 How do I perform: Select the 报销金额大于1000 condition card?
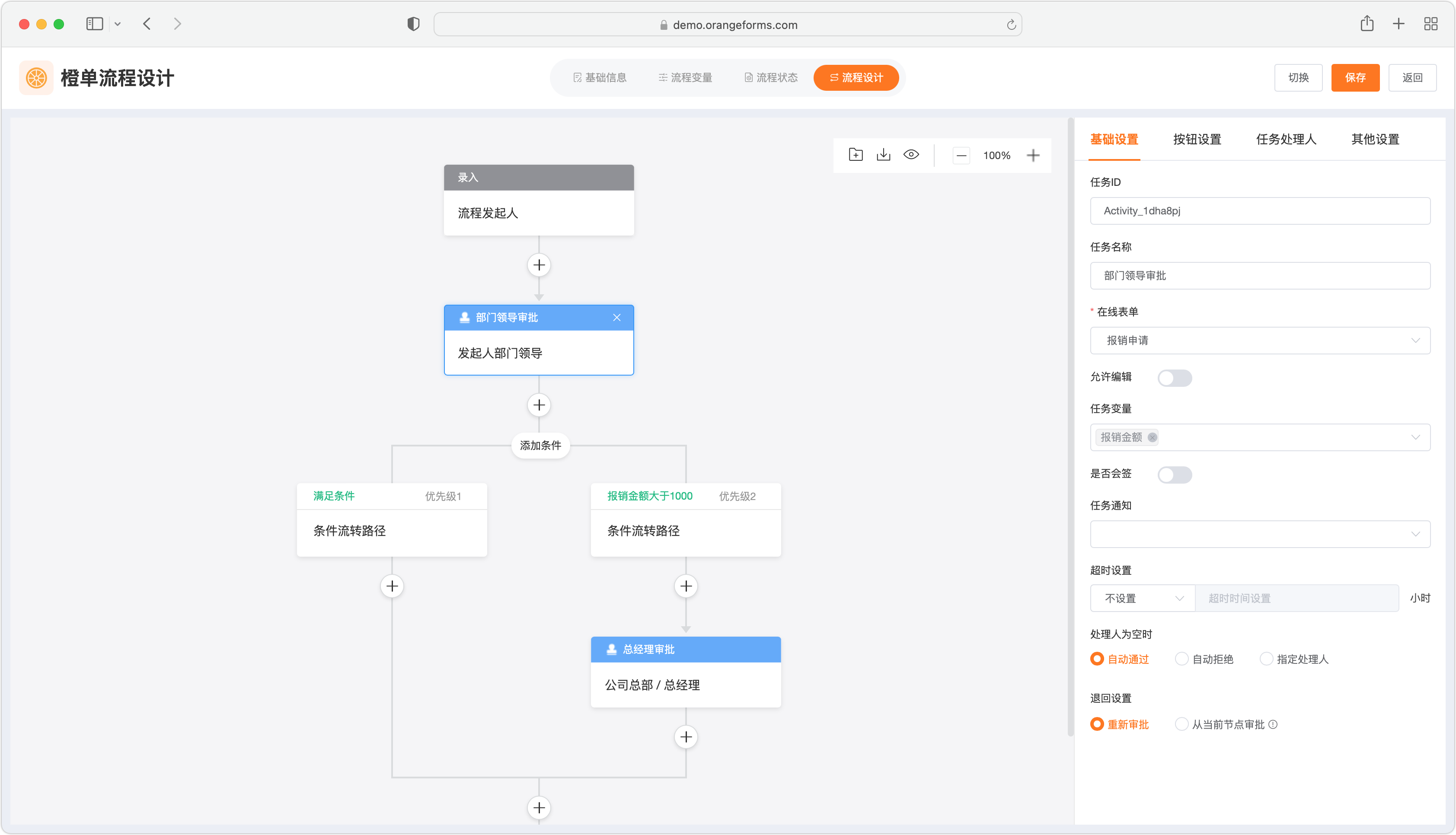click(x=685, y=519)
